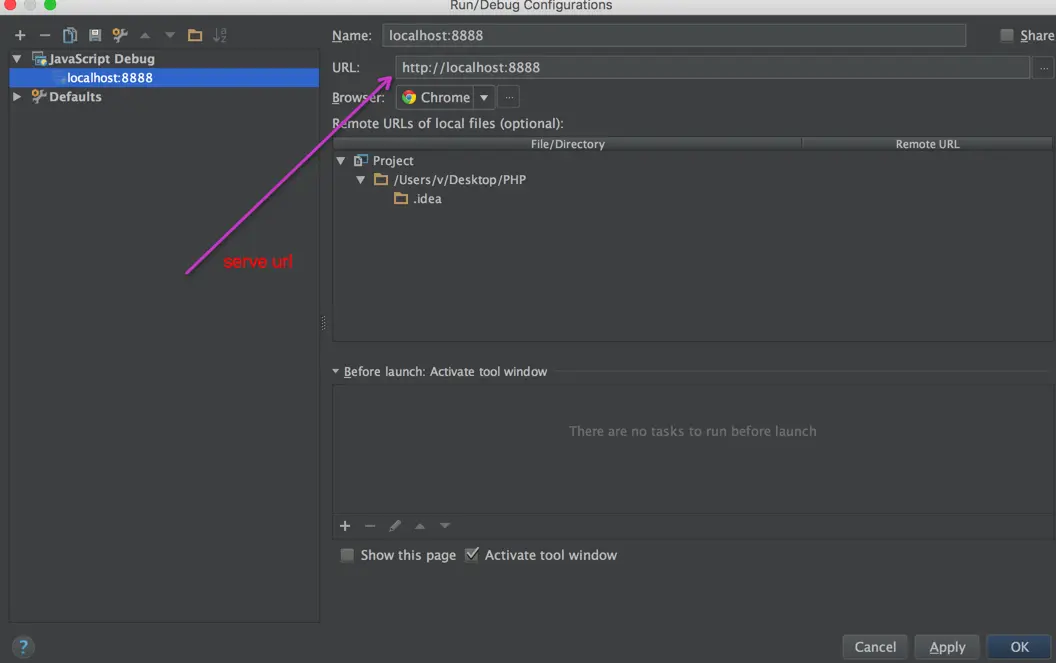The image size is (1056, 663).
Task: Add a before-launch task with plus icon
Action: [x=345, y=526]
